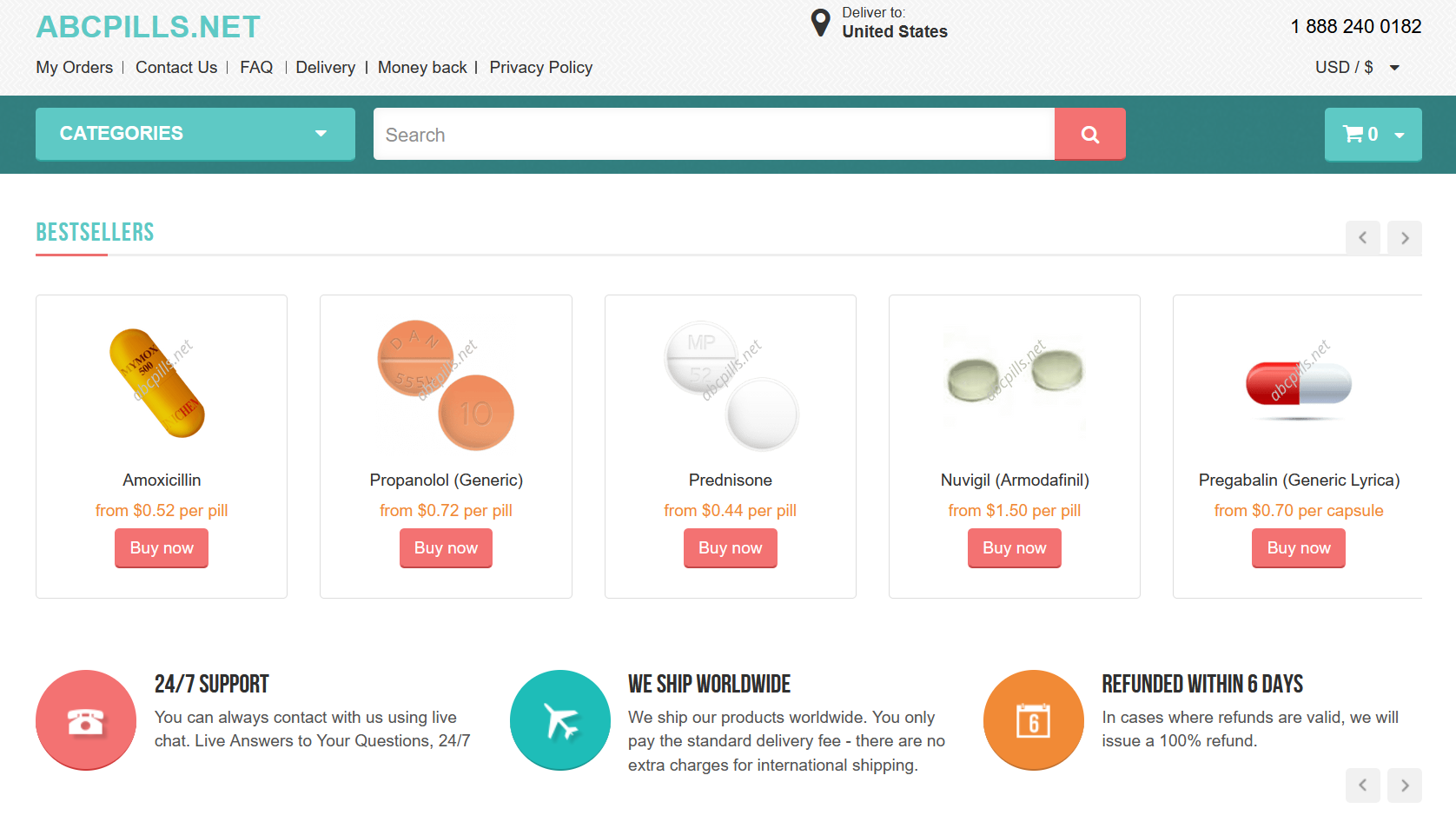Click the 24/7 support phone icon
This screenshot has height=835, width=1456.
(86, 720)
